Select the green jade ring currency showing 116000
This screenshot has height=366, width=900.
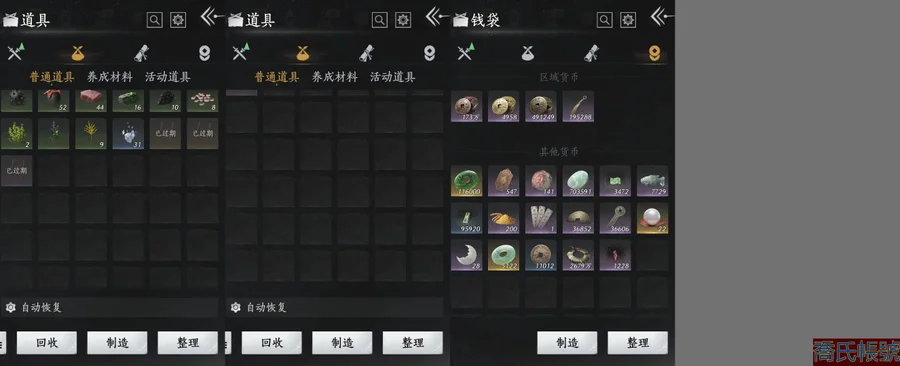tap(466, 181)
